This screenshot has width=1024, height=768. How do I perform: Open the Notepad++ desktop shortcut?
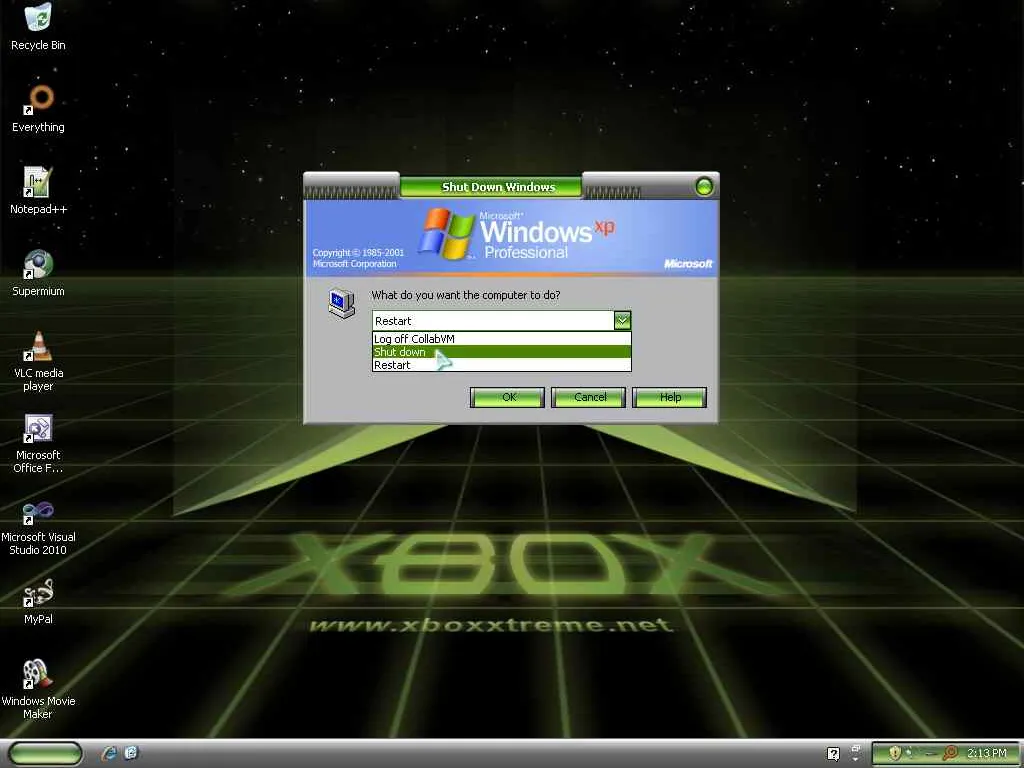coord(38,191)
